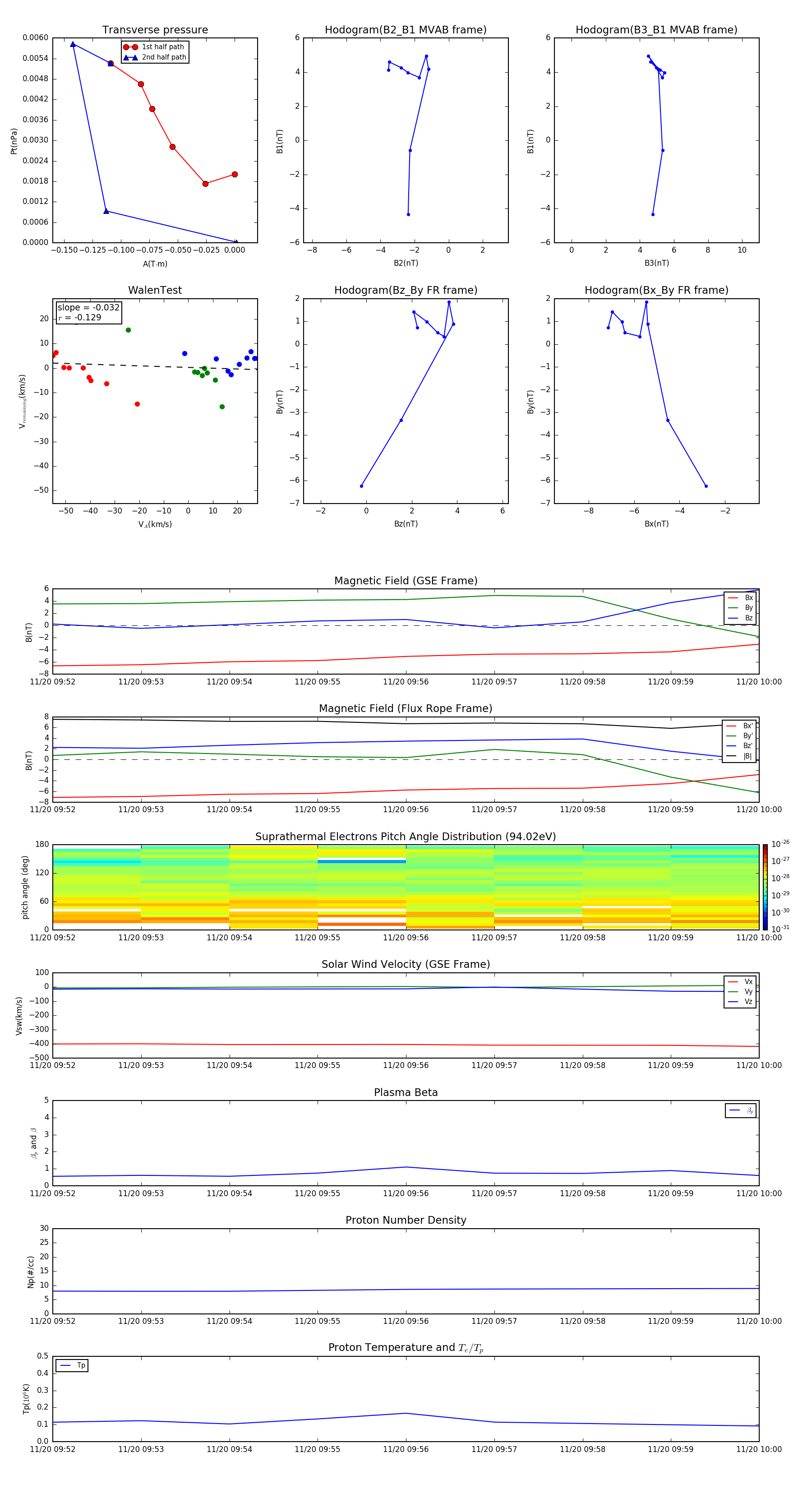Click the "Bx" entry in GSE field legend
Screen dimensions: 812x1489
click(x=740, y=598)
